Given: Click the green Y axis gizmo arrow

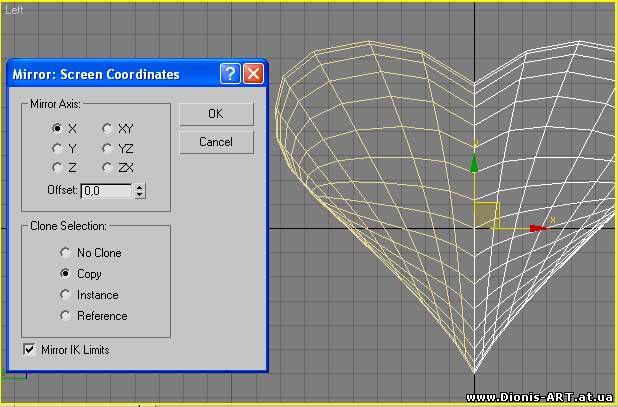Looking at the screenshot, I should pos(474,163).
